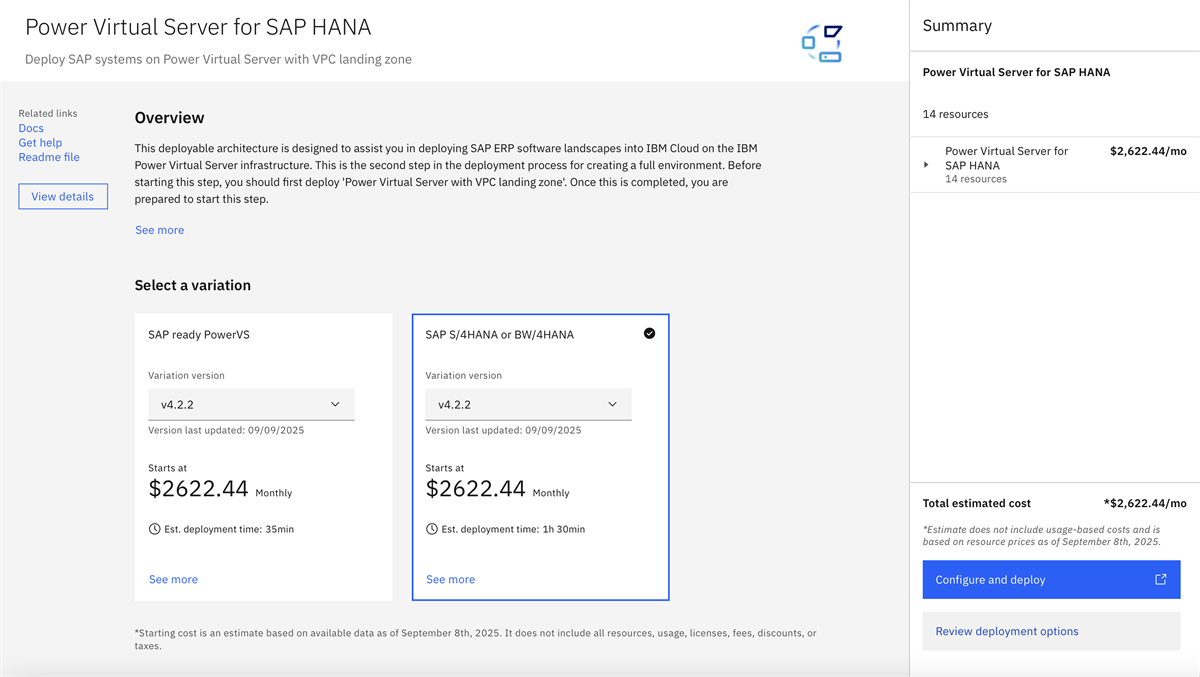This screenshot has height=677, width=1200.
Task: Click the $2,622.44/mo total estimated cost value
Action: [x=1145, y=504]
